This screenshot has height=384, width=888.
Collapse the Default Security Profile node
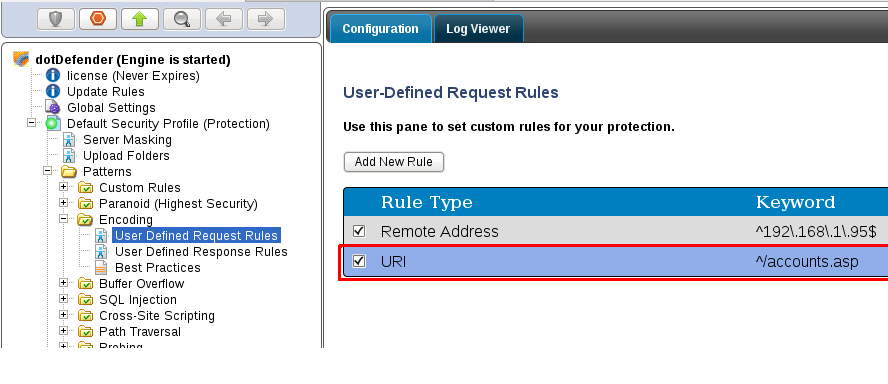pos(32,123)
